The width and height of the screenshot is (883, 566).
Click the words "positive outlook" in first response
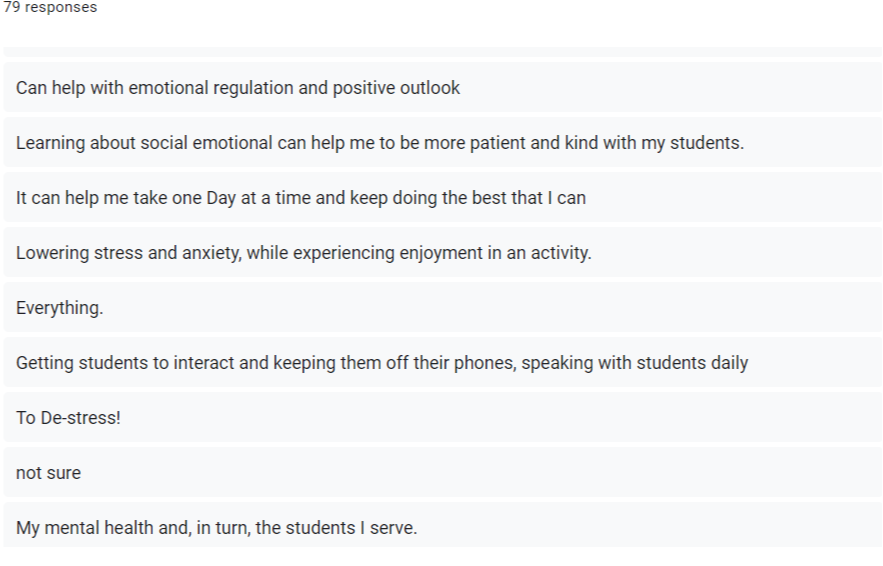click(396, 88)
